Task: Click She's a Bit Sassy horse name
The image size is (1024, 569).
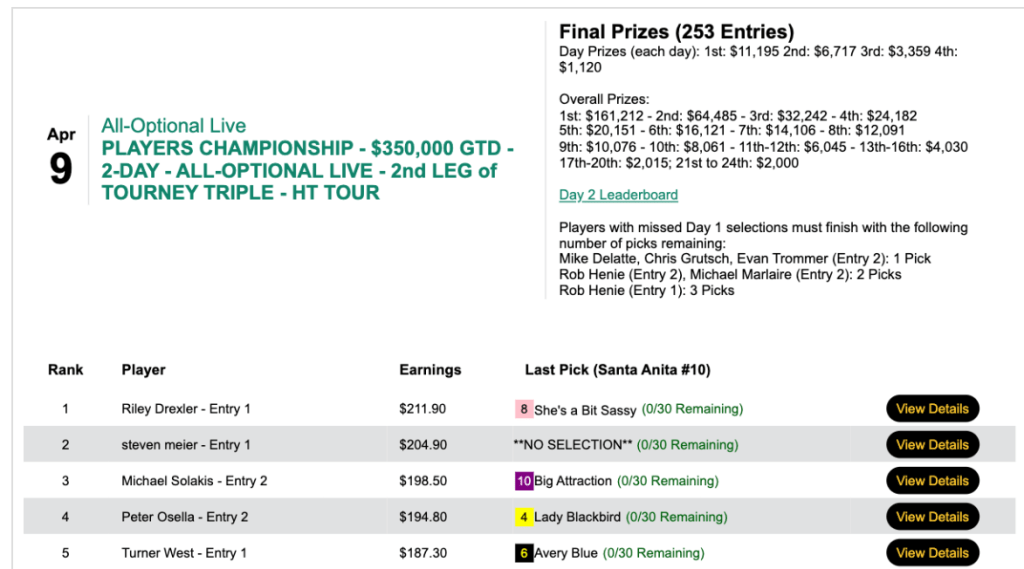Action: (585, 409)
